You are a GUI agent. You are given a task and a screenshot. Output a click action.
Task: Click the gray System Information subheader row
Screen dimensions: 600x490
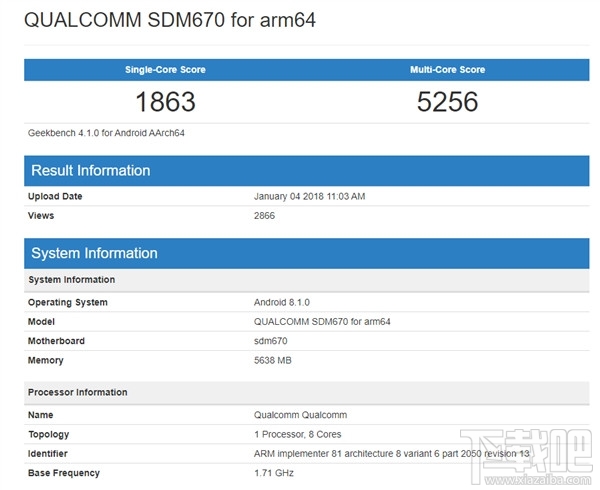(307, 280)
